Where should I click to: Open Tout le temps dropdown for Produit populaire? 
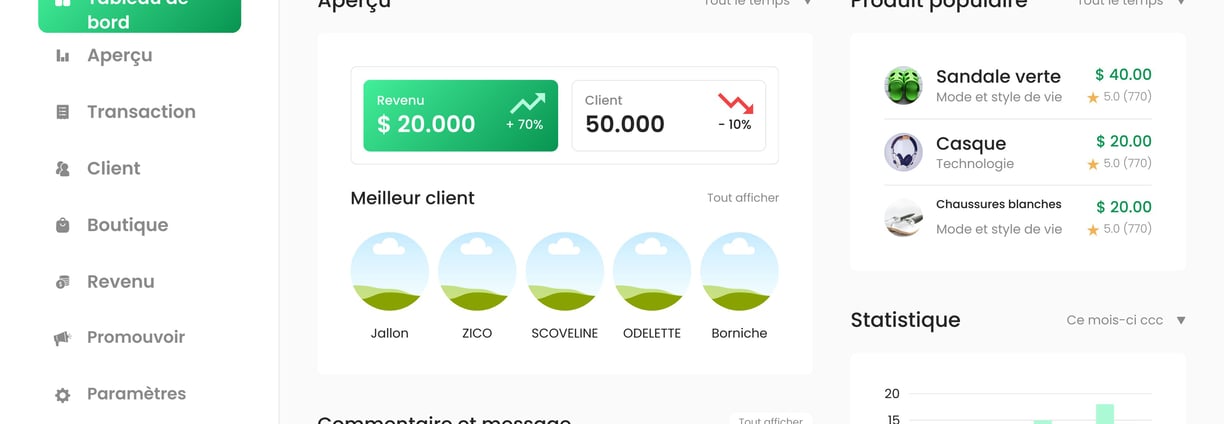tap(1131, 3)
